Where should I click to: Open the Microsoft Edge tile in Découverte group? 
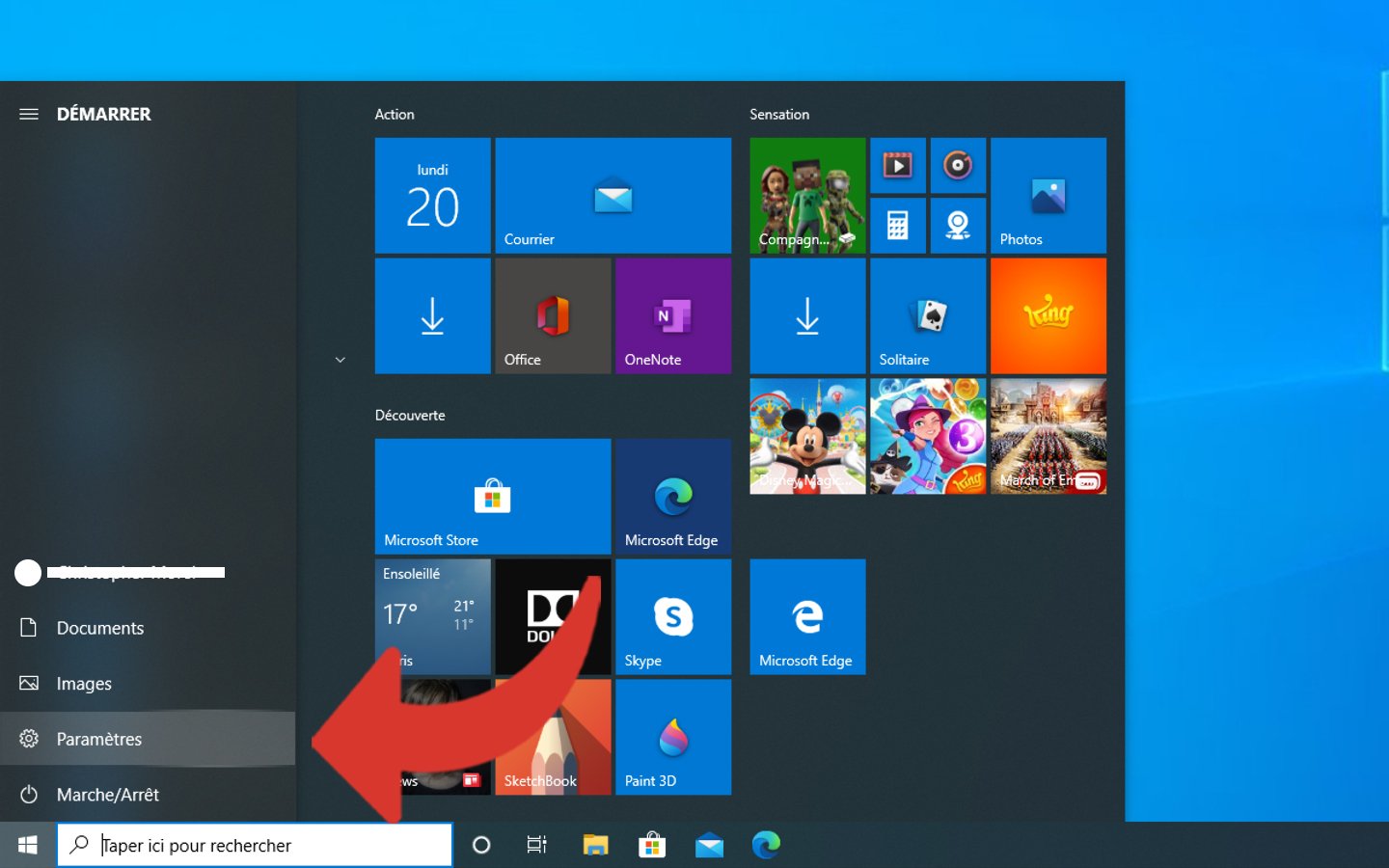tap(673, 497)
